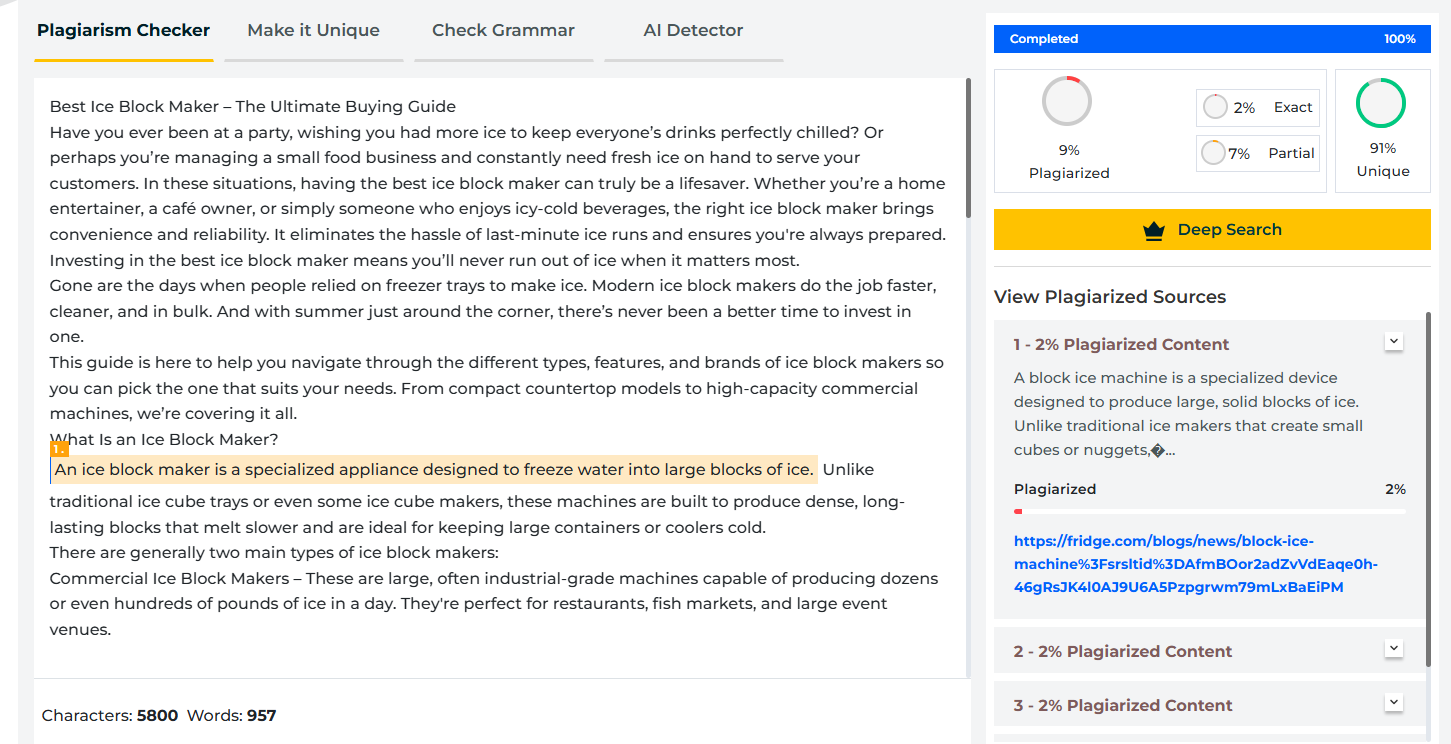Click the orange marker number 1 badge
The height and width of the screenshot is (744, 1451).
click(58, 449)
